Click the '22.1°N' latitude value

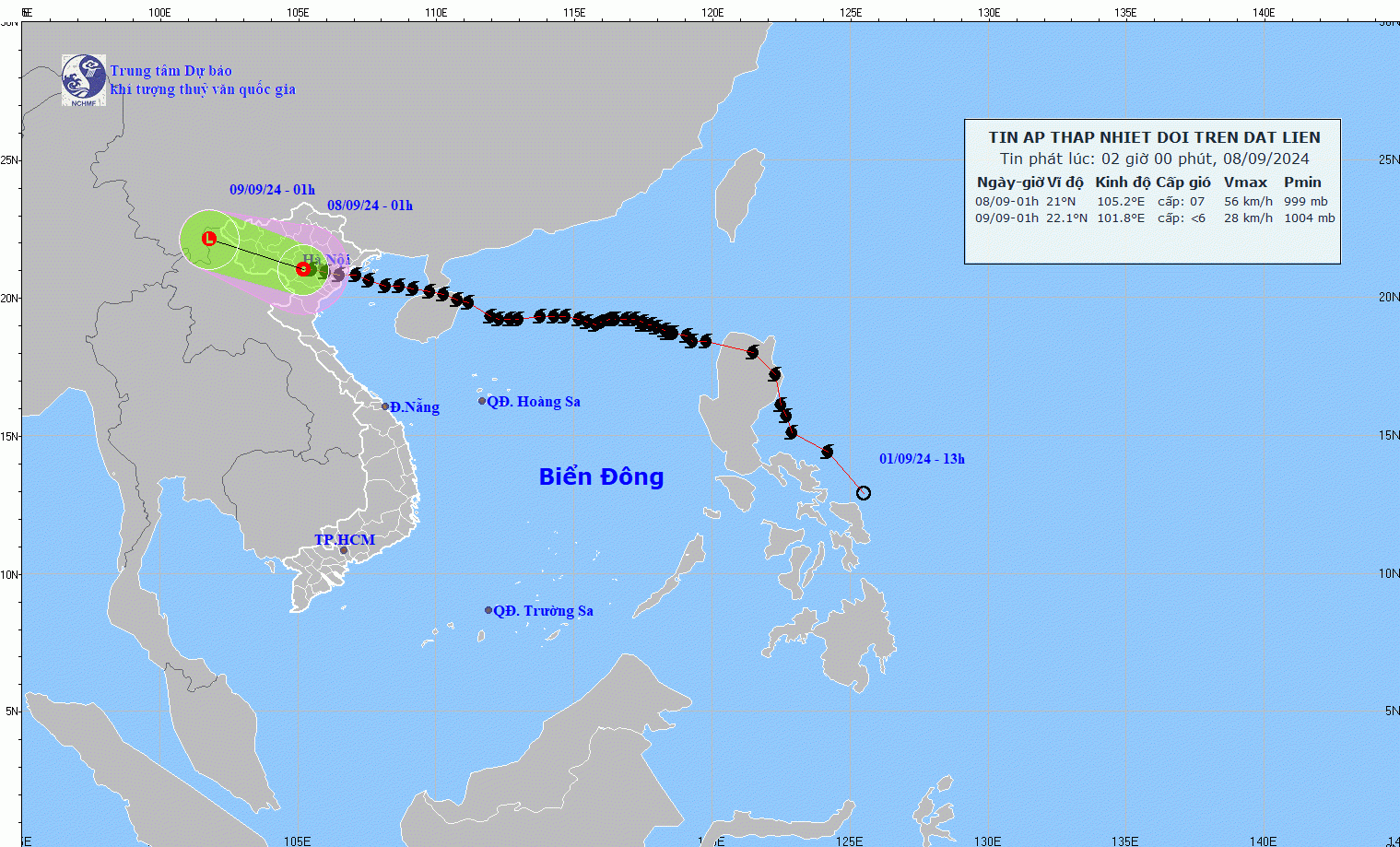coord(1066,218)
